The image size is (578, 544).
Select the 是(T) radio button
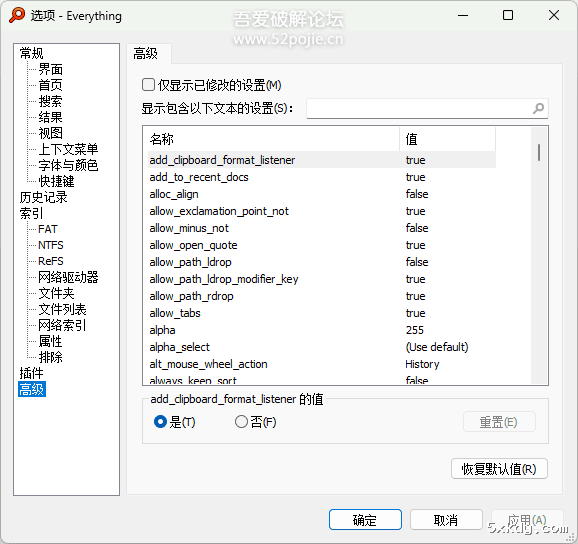point(160,422)
